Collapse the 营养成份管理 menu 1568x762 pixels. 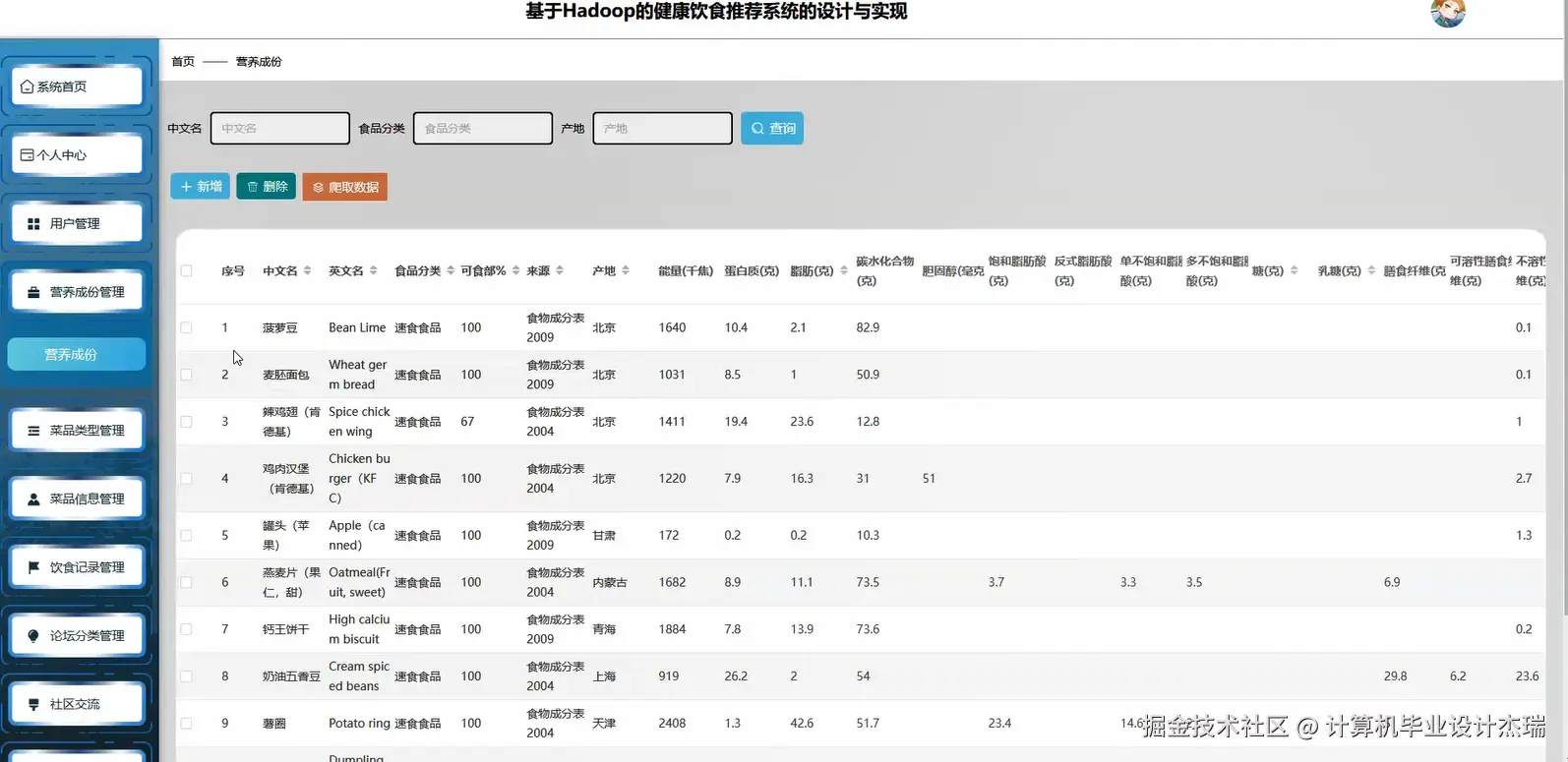(x=77, y=292)
